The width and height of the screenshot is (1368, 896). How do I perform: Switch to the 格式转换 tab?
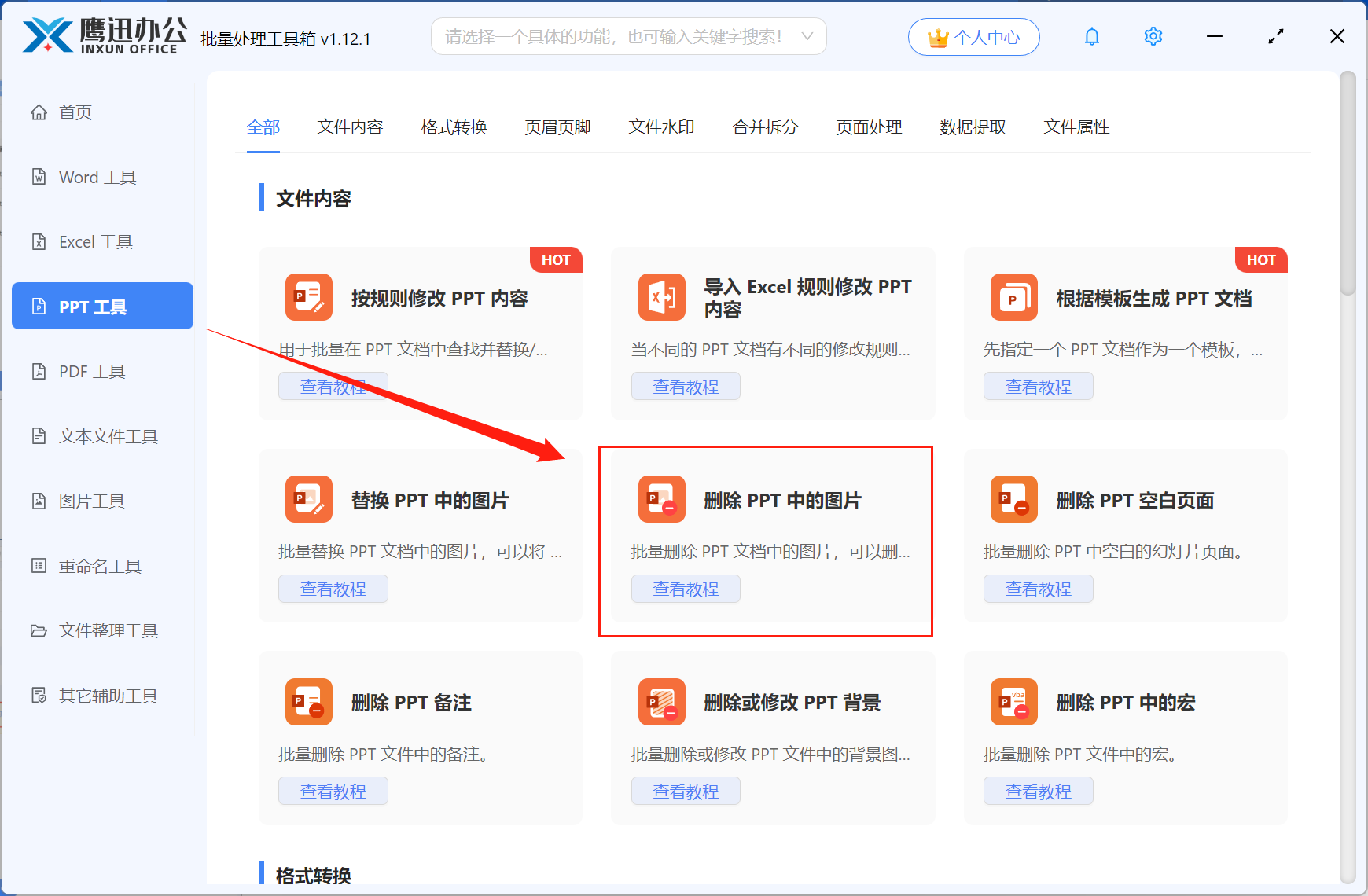click(x=454, y=127)
